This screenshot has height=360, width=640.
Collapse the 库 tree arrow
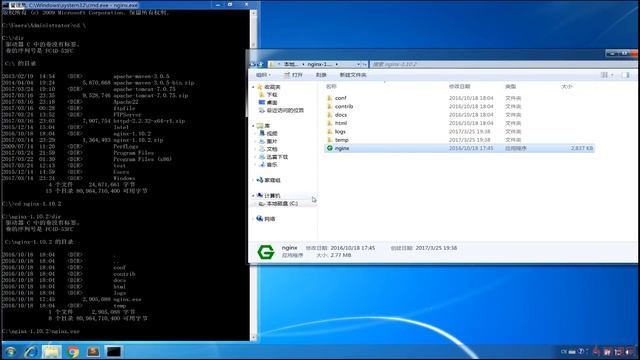point(253,126)
